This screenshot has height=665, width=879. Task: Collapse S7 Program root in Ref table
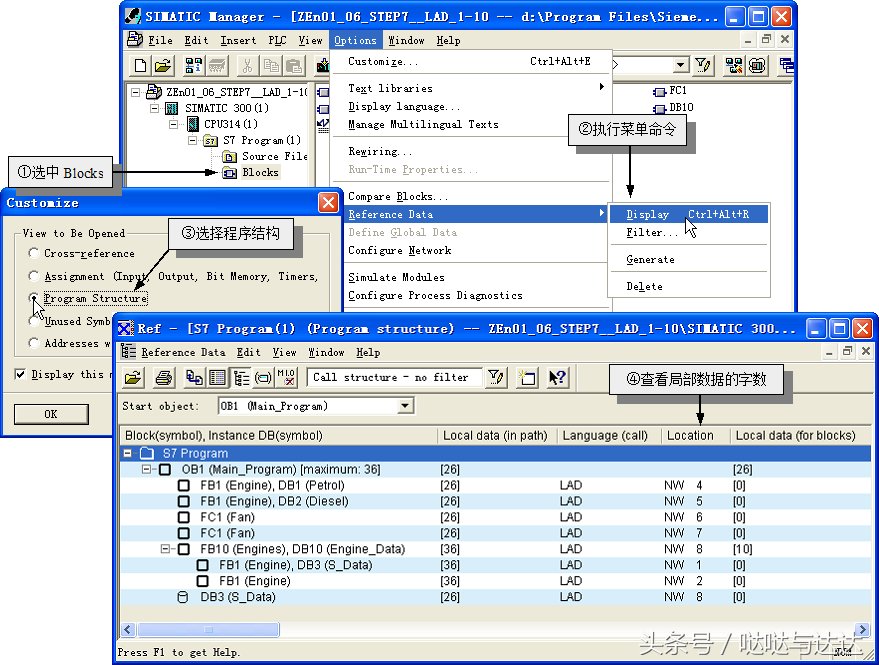point(128,453)
